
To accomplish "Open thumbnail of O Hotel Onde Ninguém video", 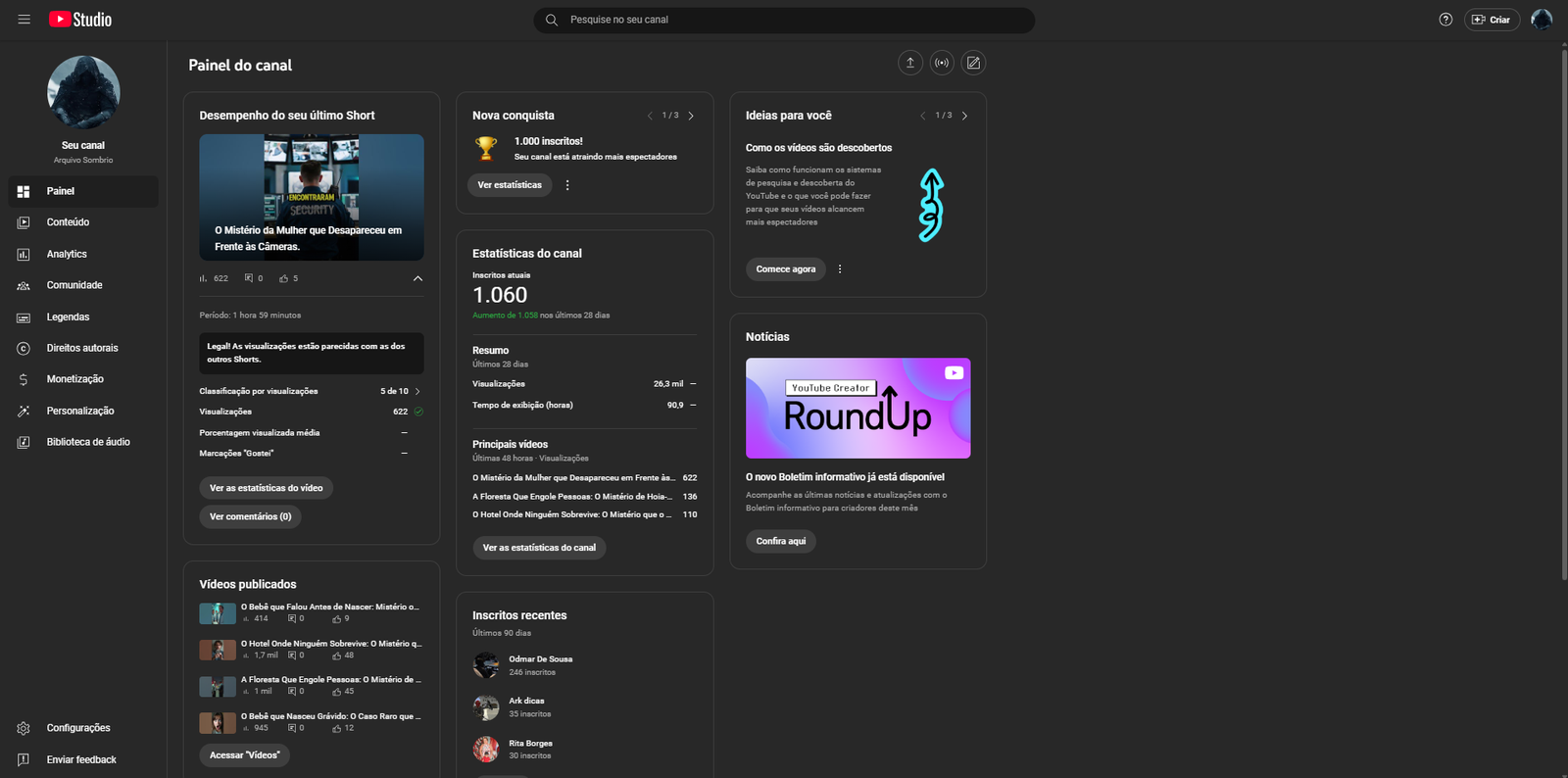I will pyautogui.click(x=218, y=650).
